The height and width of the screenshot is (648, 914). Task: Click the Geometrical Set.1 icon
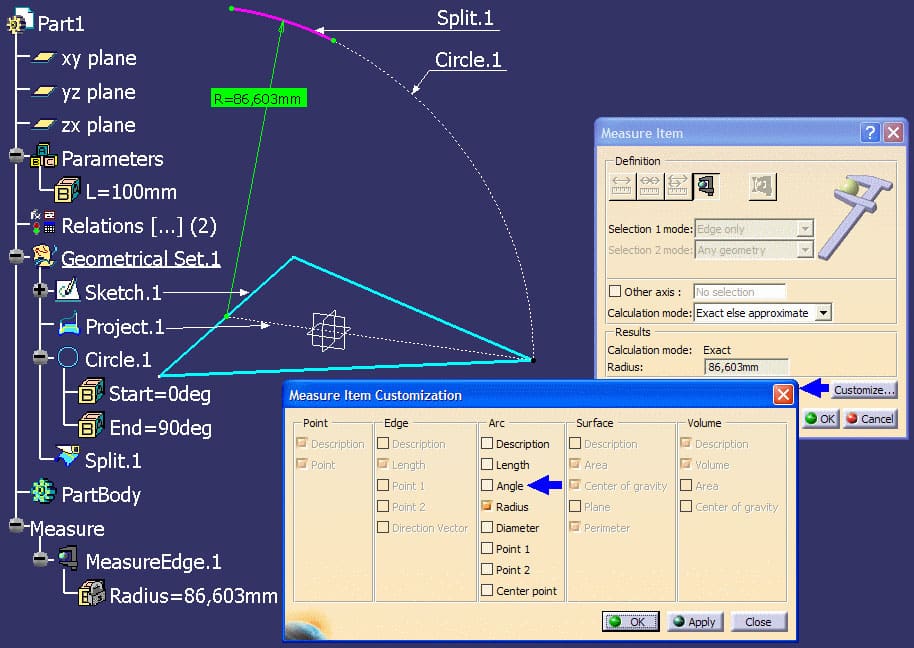coord(44,256)
